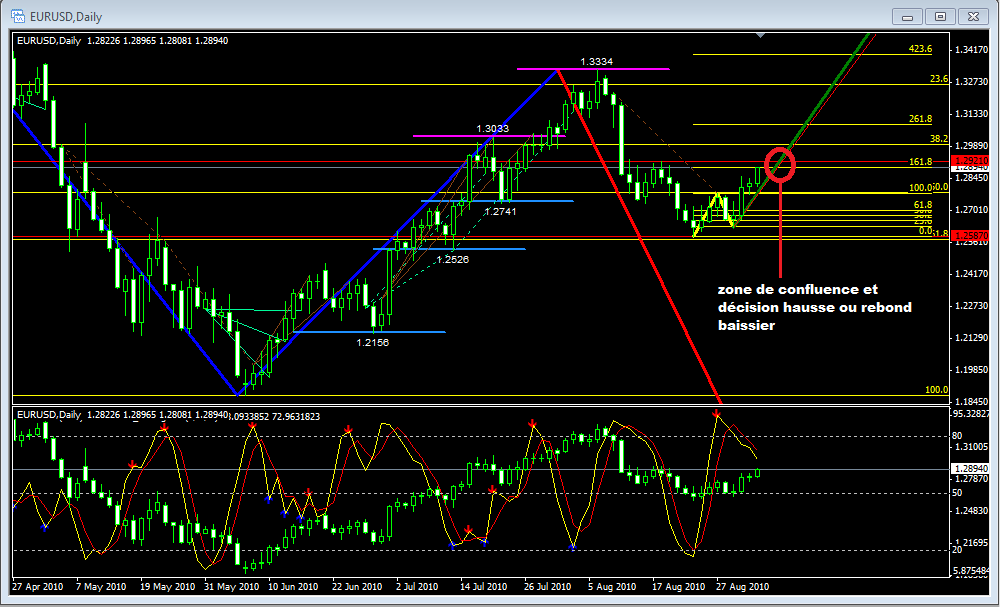Screen dimensions: 1000x607
Task: Click the 1.3033 price label
Action: pyautogui.click(x=492, y=128)
